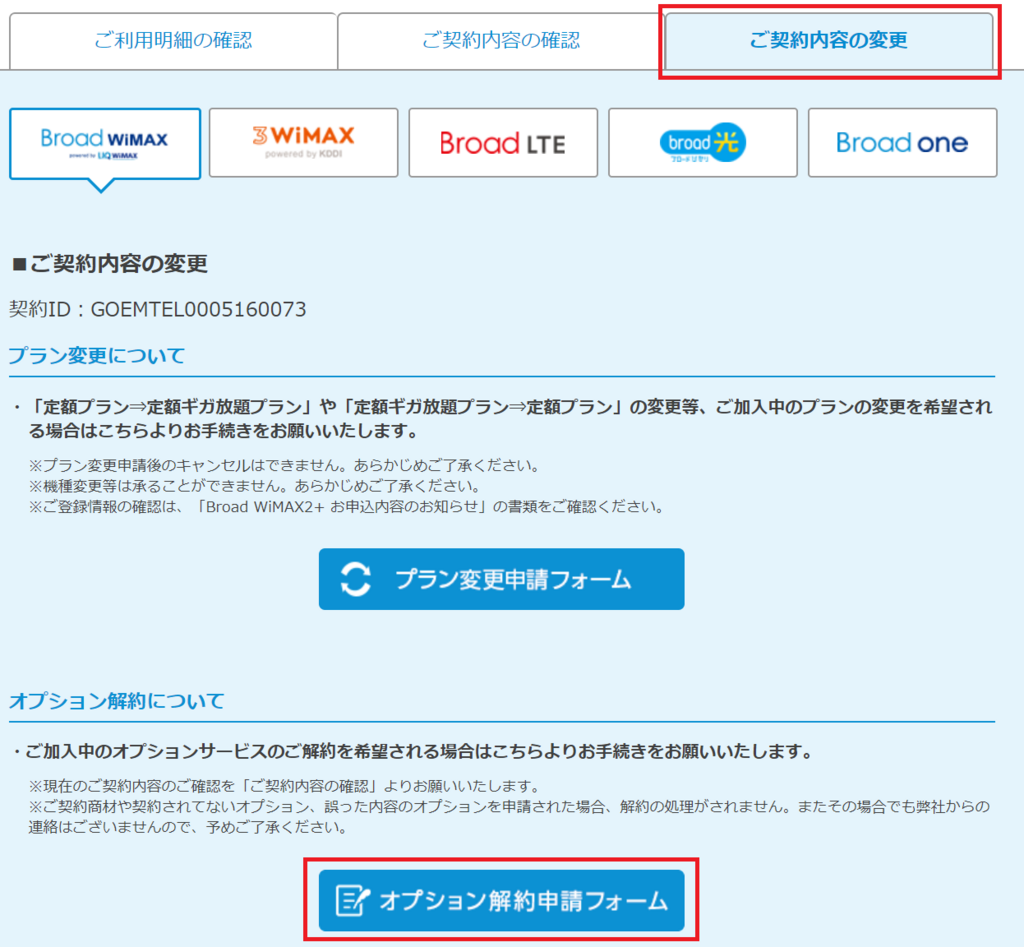The height and width of the screenshot is (947, 1024).
Task: Choose the Broad WiMAX service logo
Action: pyautogui.click(x=104, y=144)
